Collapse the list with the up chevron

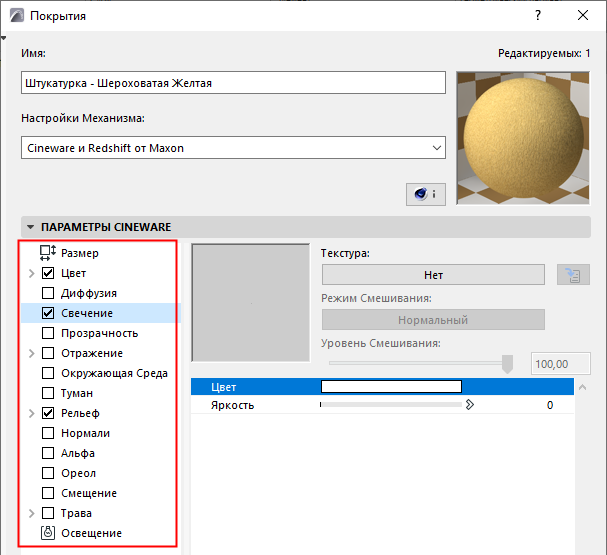(583, 387)
